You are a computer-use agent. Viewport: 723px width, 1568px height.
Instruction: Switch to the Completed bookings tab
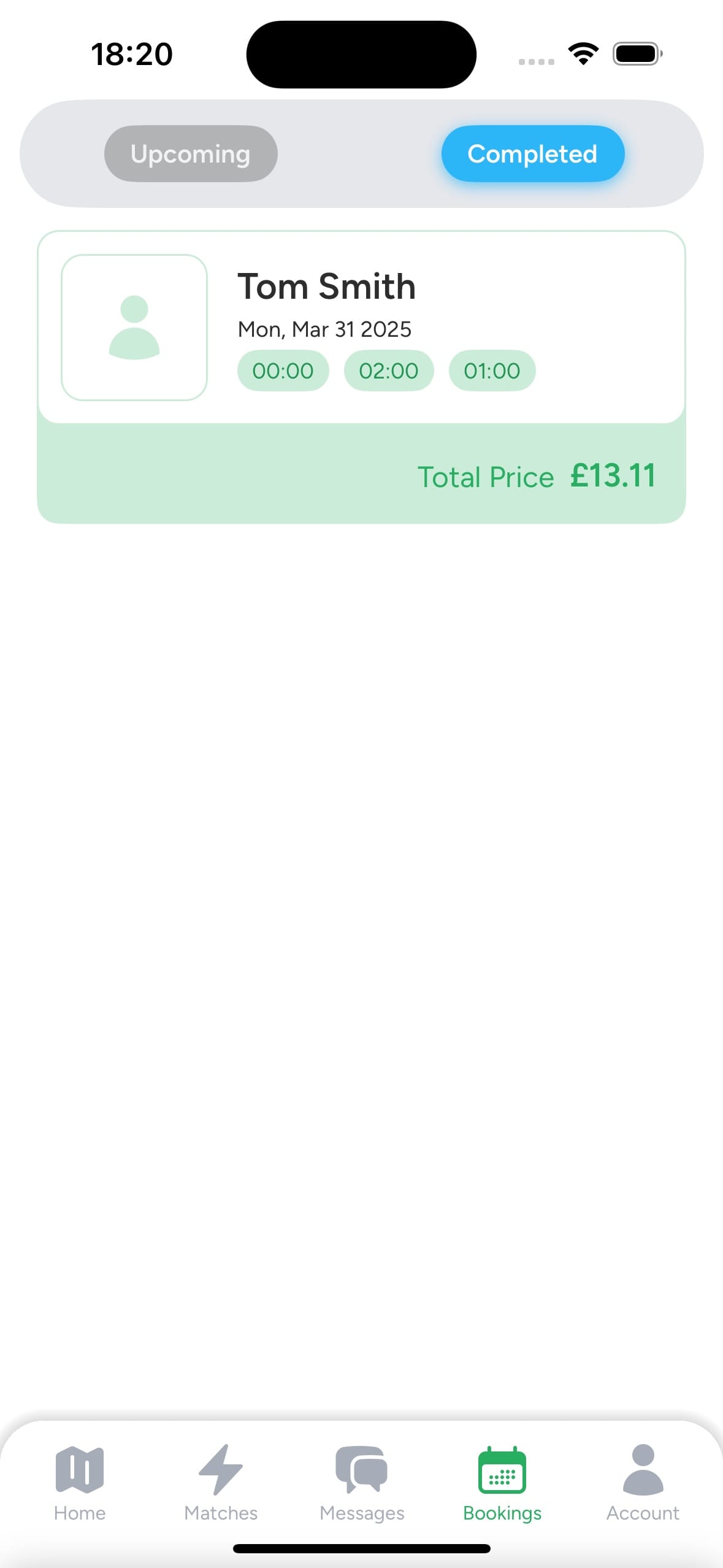pyautogui.click(x=533, y=153)
